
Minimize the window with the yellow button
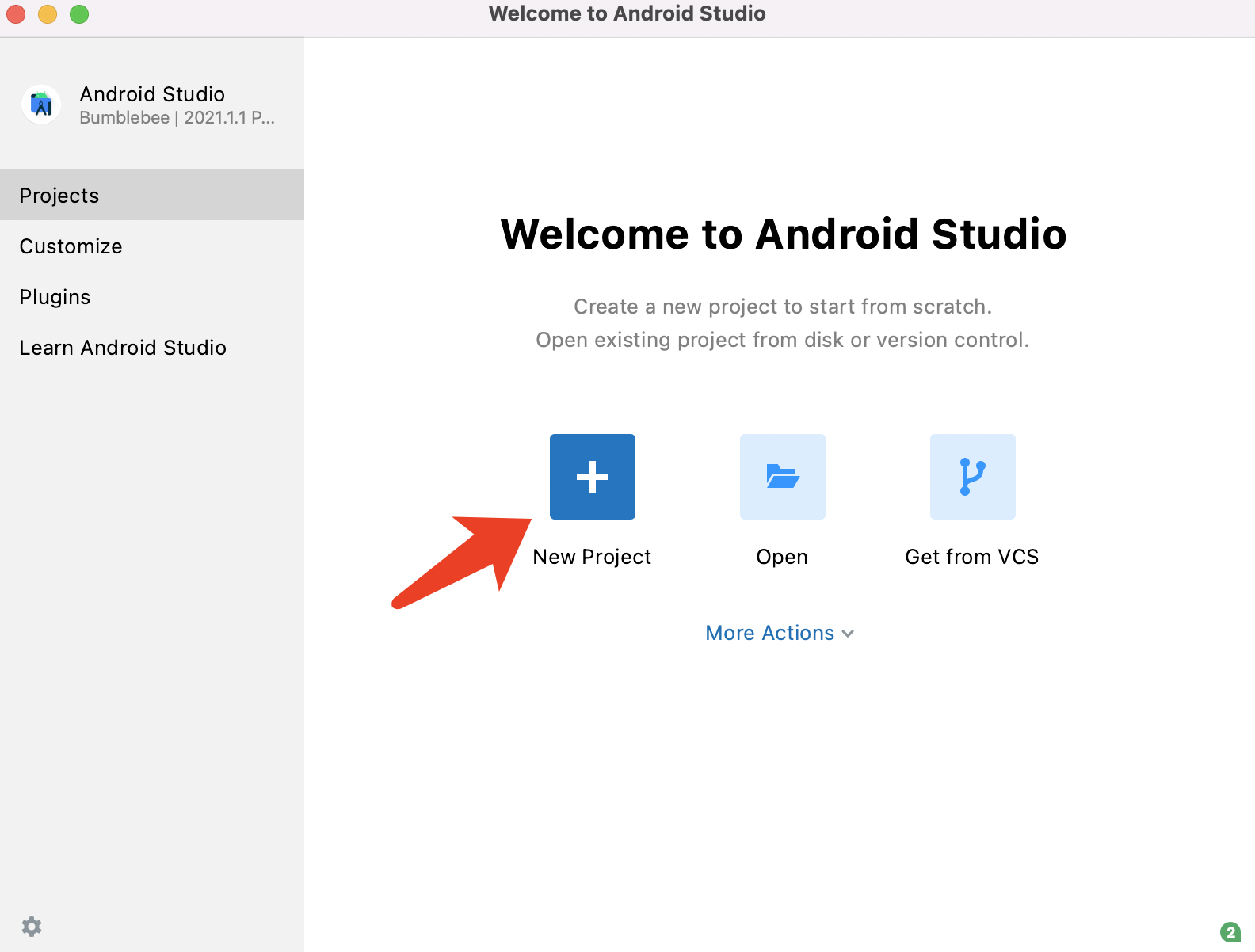click(x=48, y=14)
